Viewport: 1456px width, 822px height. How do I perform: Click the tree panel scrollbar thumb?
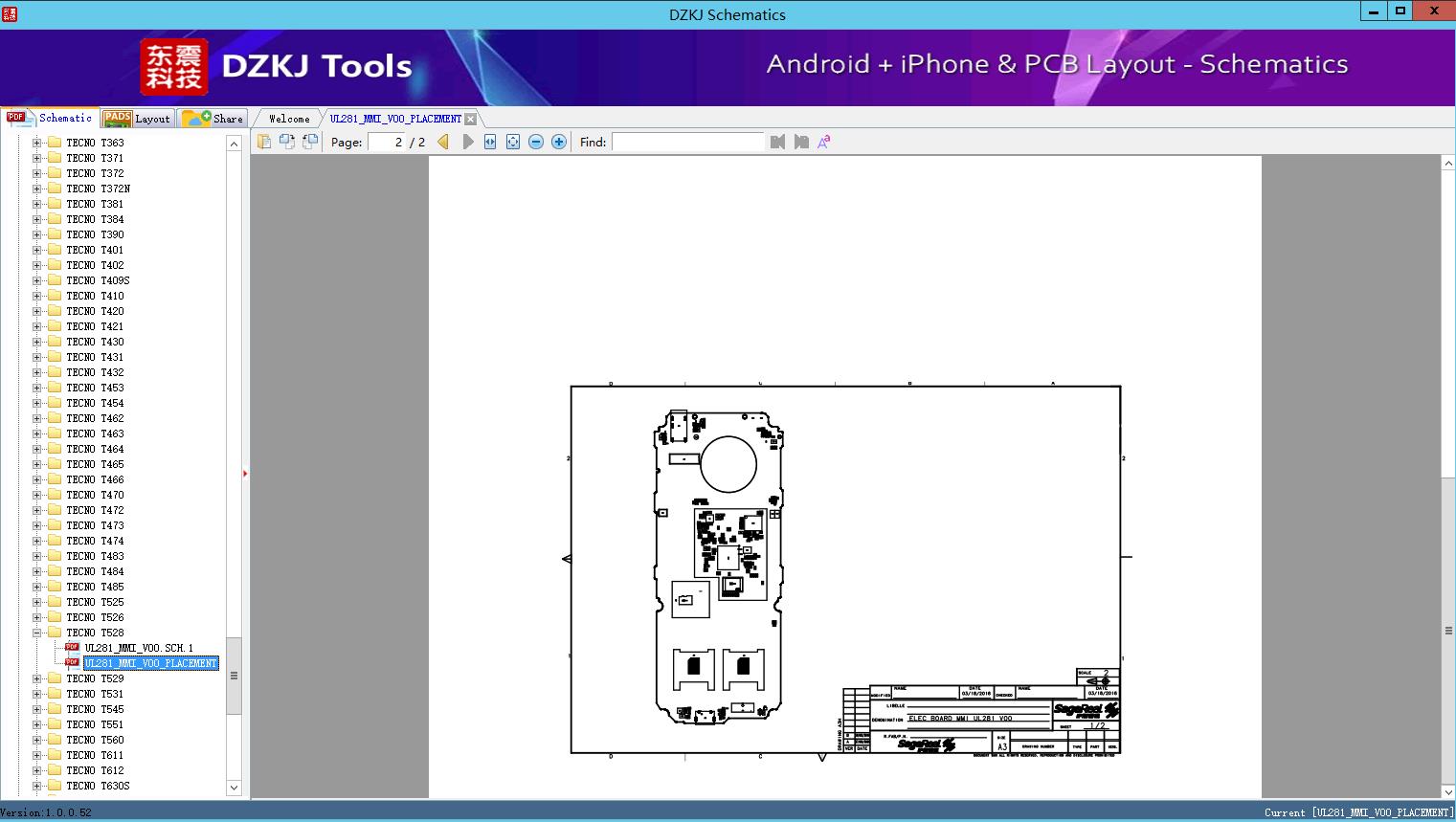pyautogui.click(x=234, y=676)
